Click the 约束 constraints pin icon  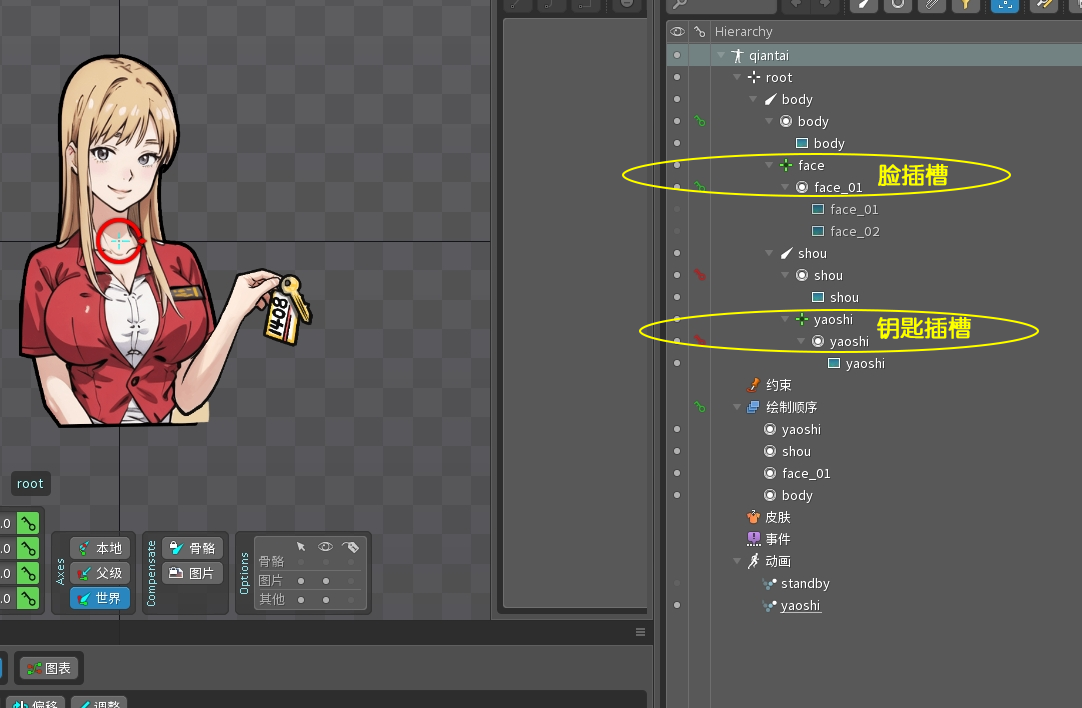point(754,385)
